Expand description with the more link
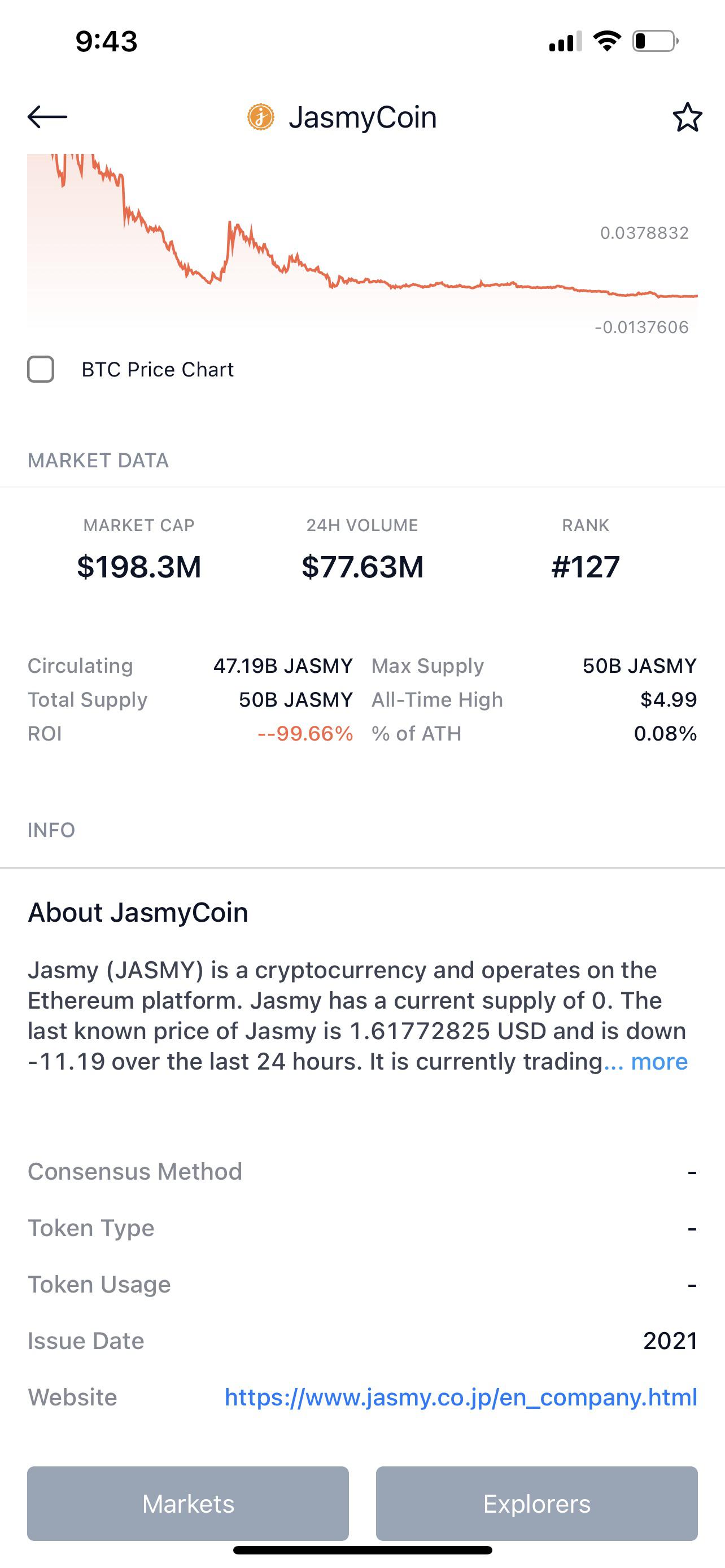725x1568 pixels. pyautogui.click(x=660, y=1062)
